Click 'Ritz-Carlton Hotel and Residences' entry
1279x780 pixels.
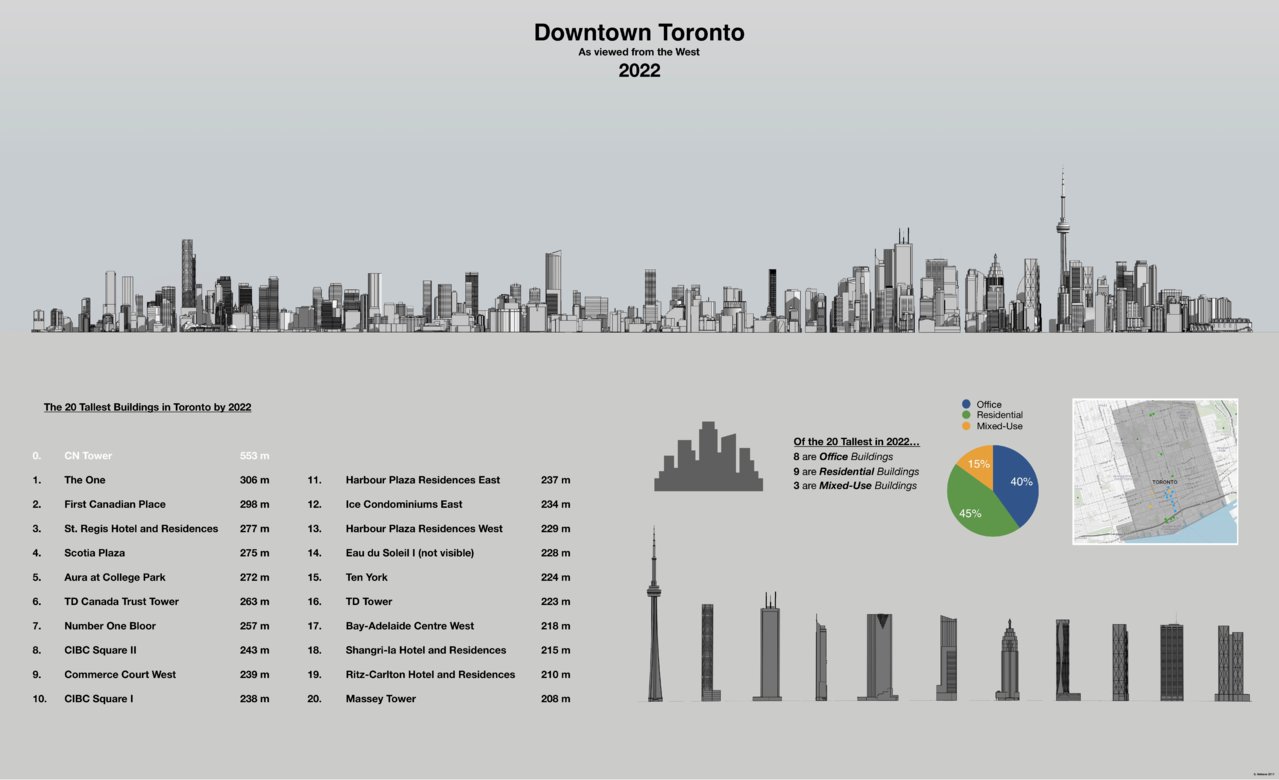430,674
